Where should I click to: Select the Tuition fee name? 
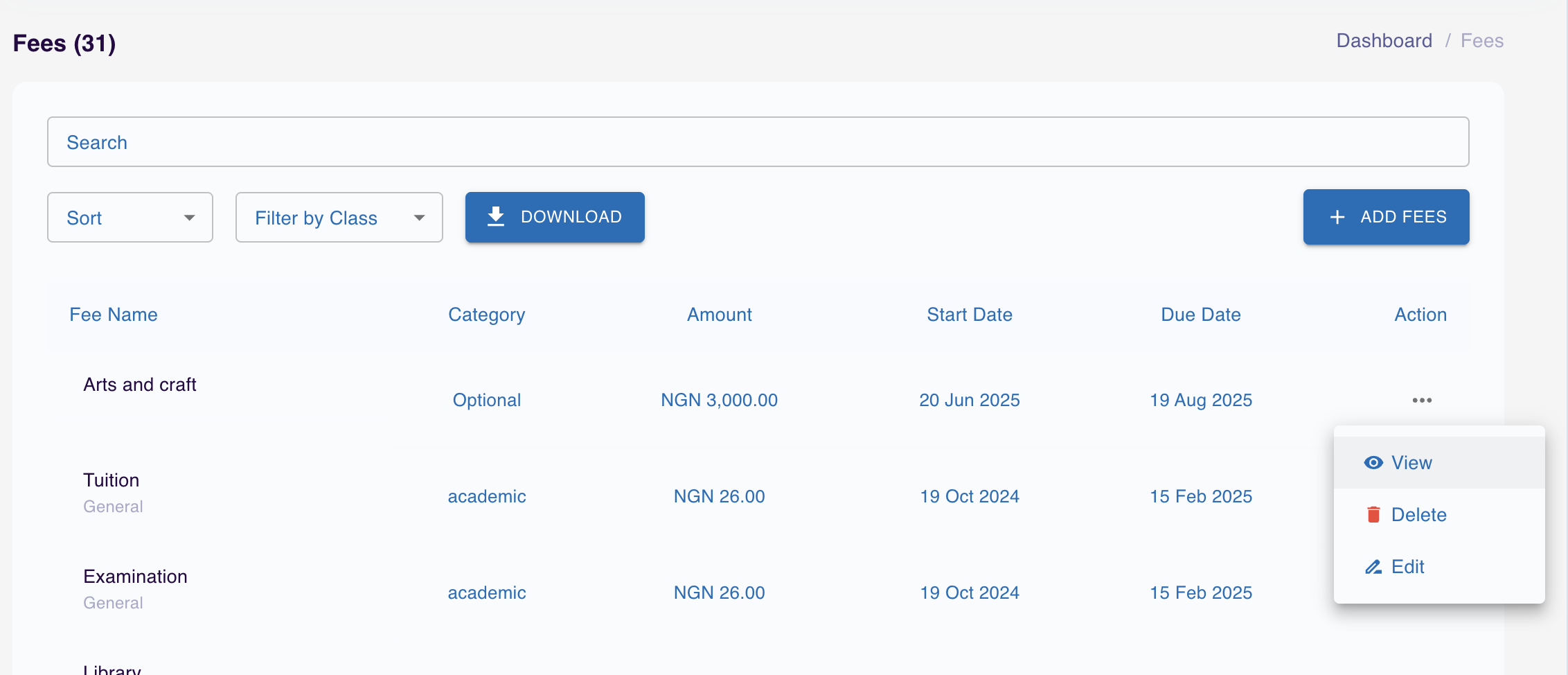click(111, 480)
